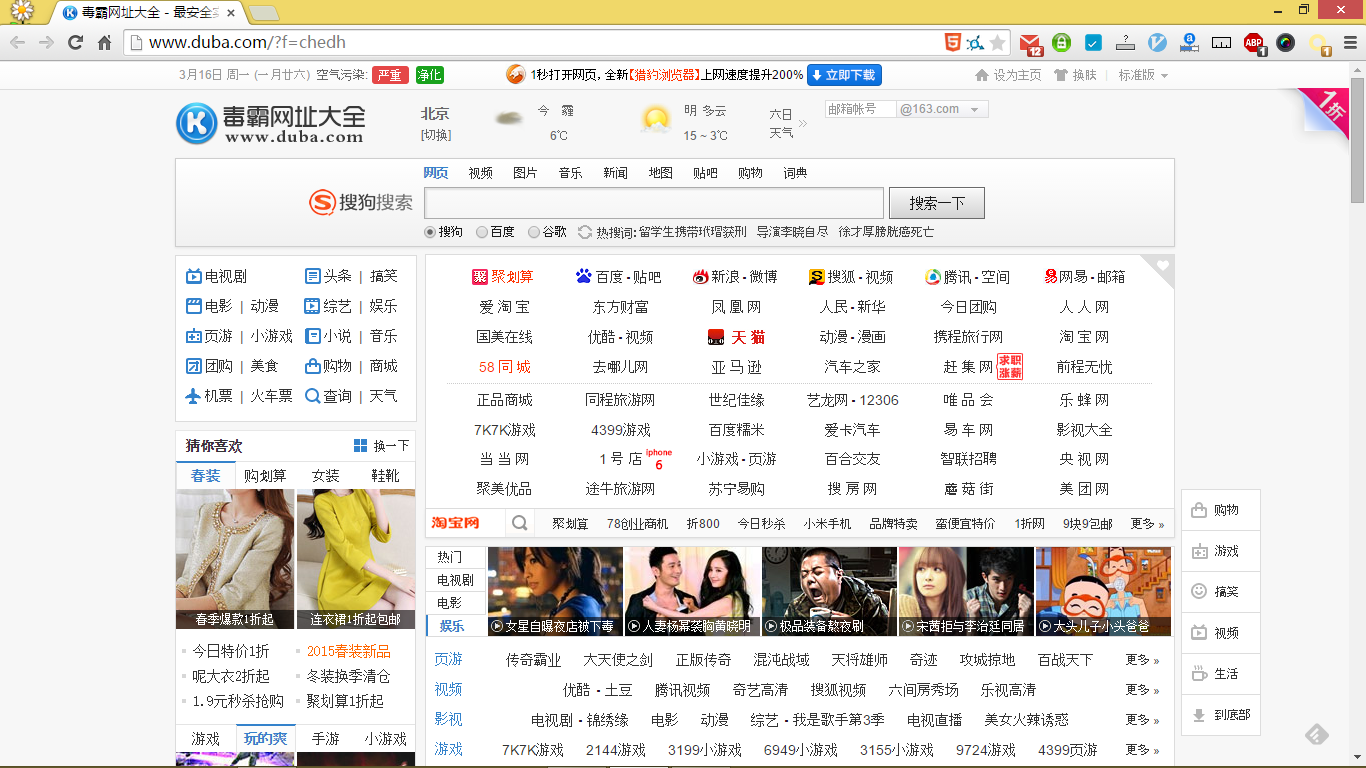Screen dimensions: 1366x768
Task: Click into the Sogou search input box
Action: coord(654,203)
